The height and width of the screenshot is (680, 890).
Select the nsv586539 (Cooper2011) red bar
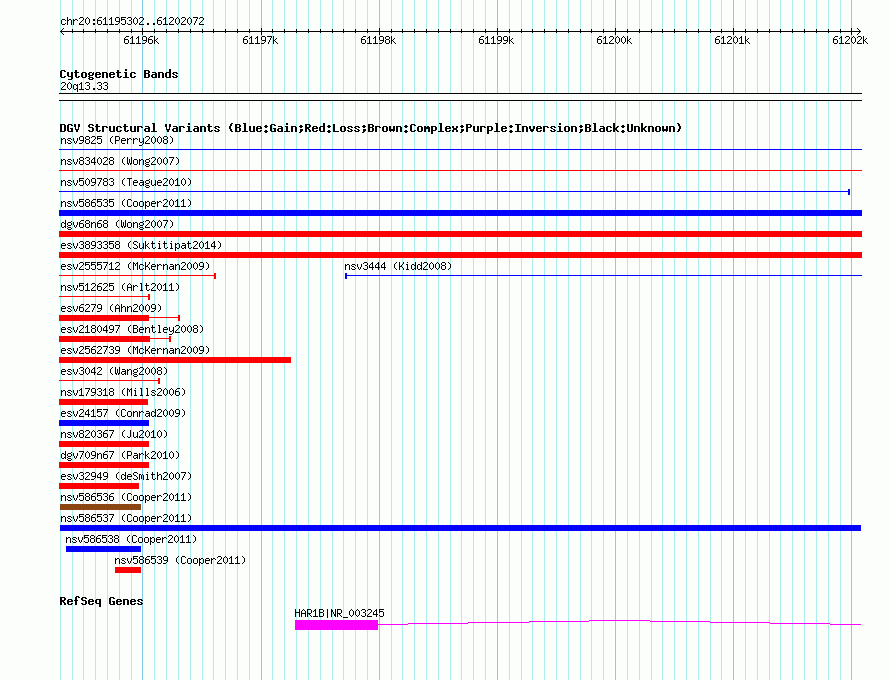(128, 570)
